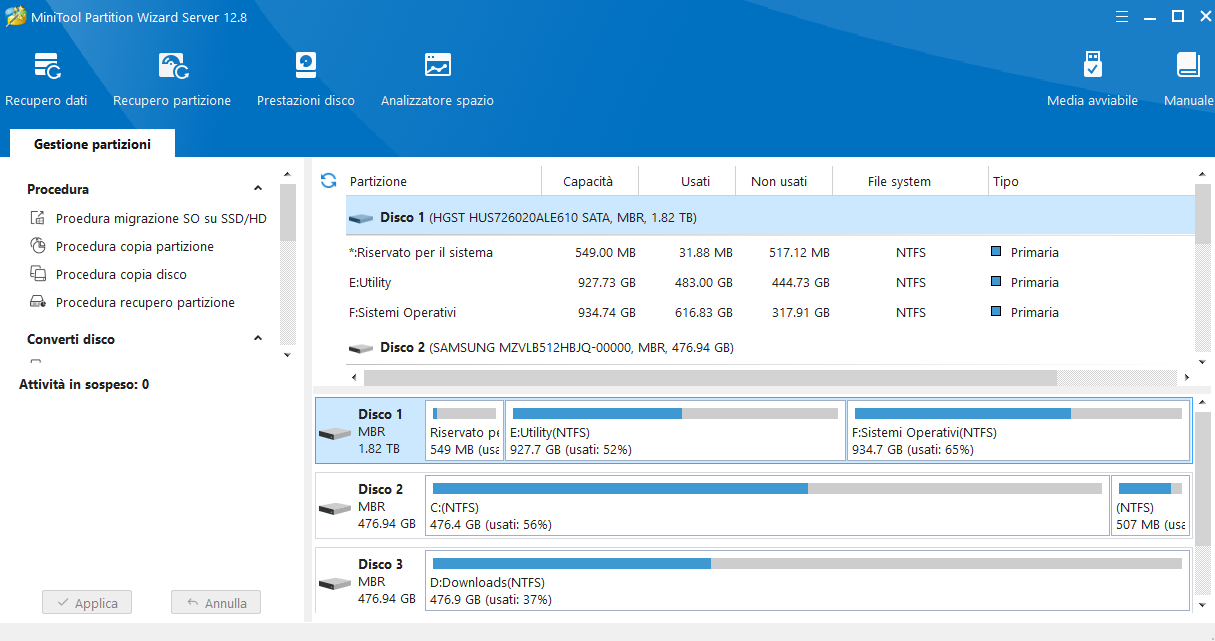This screenshot has width=1215, height=641.
Task: Start Procedura copia disco
Action: point(121,274)
